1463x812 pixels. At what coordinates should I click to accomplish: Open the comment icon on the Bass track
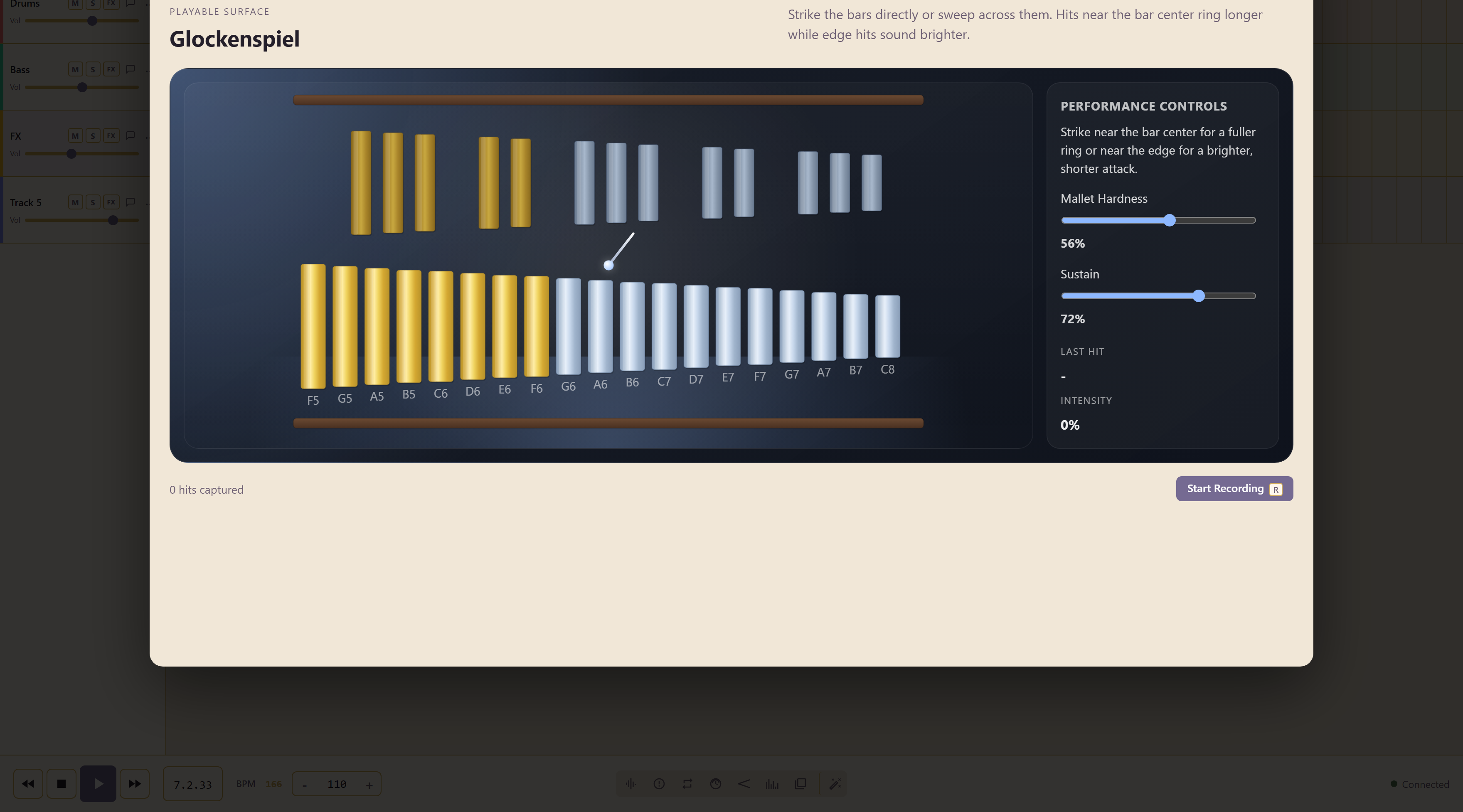click(x=131, y=69)
